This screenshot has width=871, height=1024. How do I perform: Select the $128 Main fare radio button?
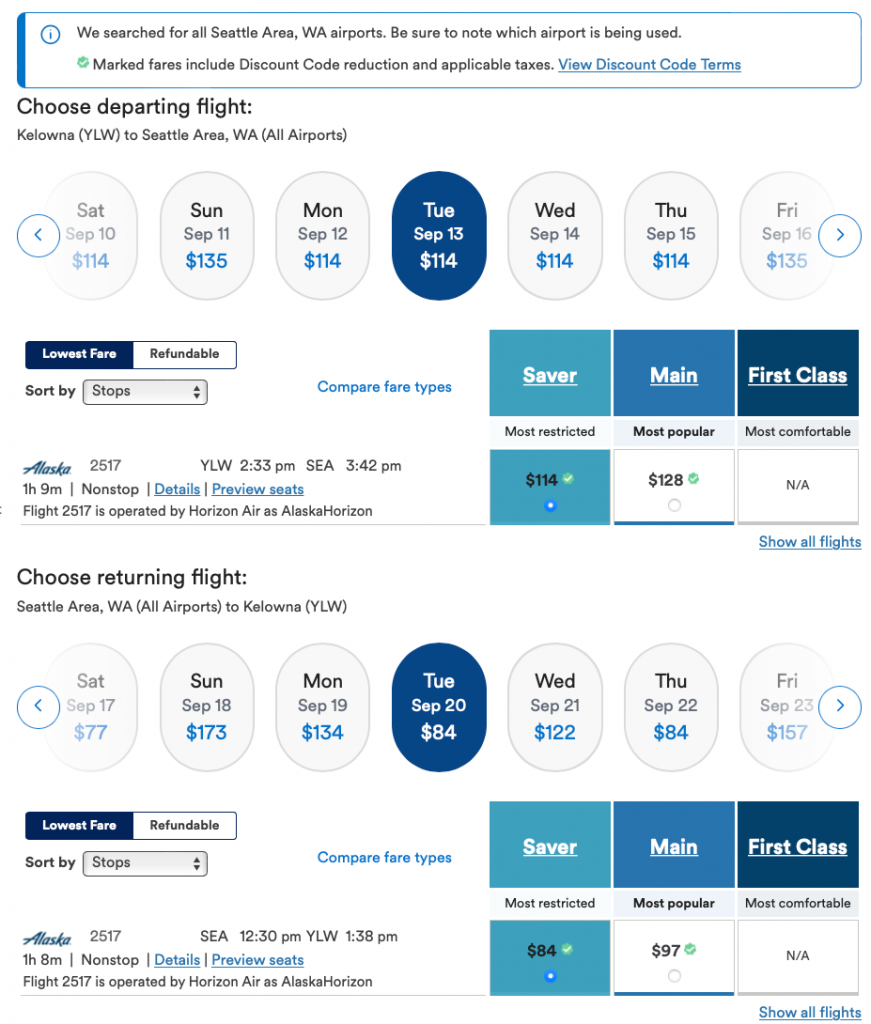674,505
